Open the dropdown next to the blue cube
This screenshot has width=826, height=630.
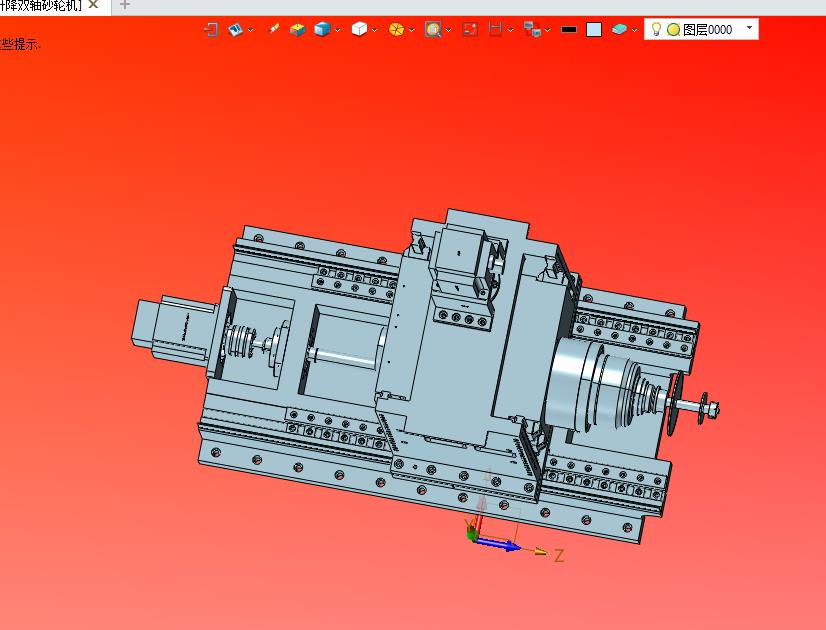click(x=337, y=30)
